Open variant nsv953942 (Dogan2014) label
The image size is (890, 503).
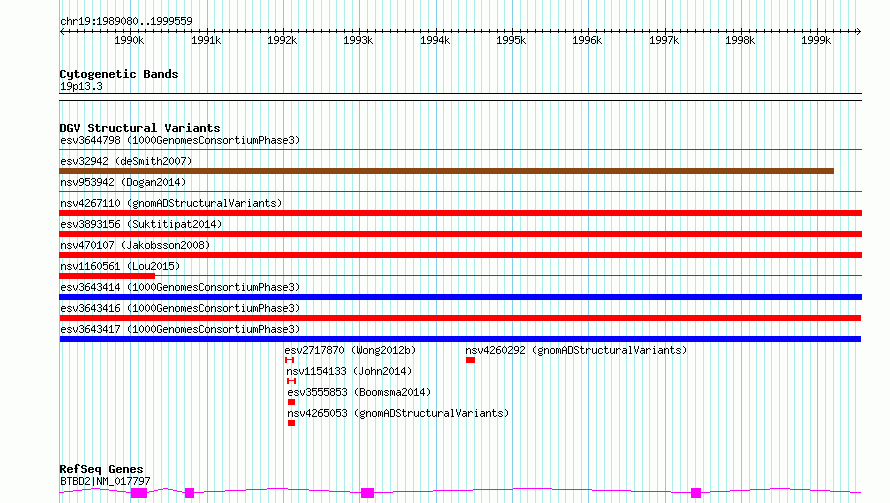coord(123,182)
